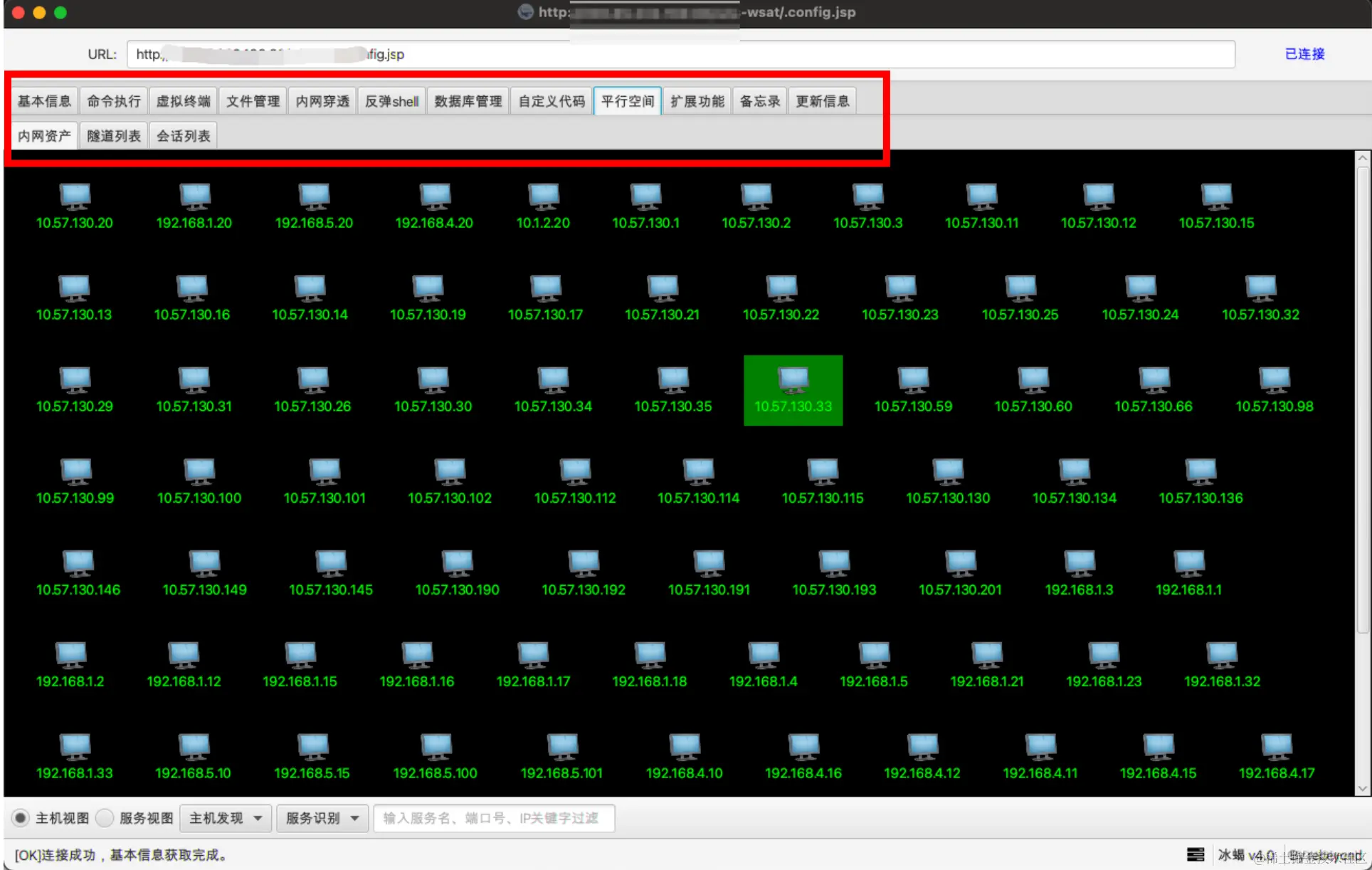Open the 主机发现 dropdown
The image size is (1372, 870).
226,818
